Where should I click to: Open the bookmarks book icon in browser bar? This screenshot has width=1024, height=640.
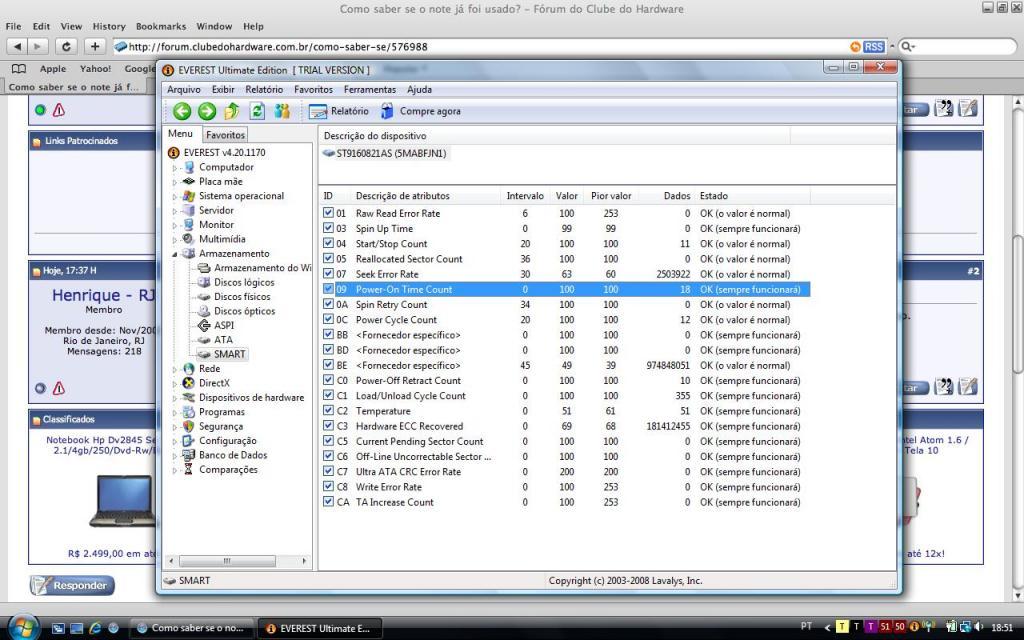19,69
